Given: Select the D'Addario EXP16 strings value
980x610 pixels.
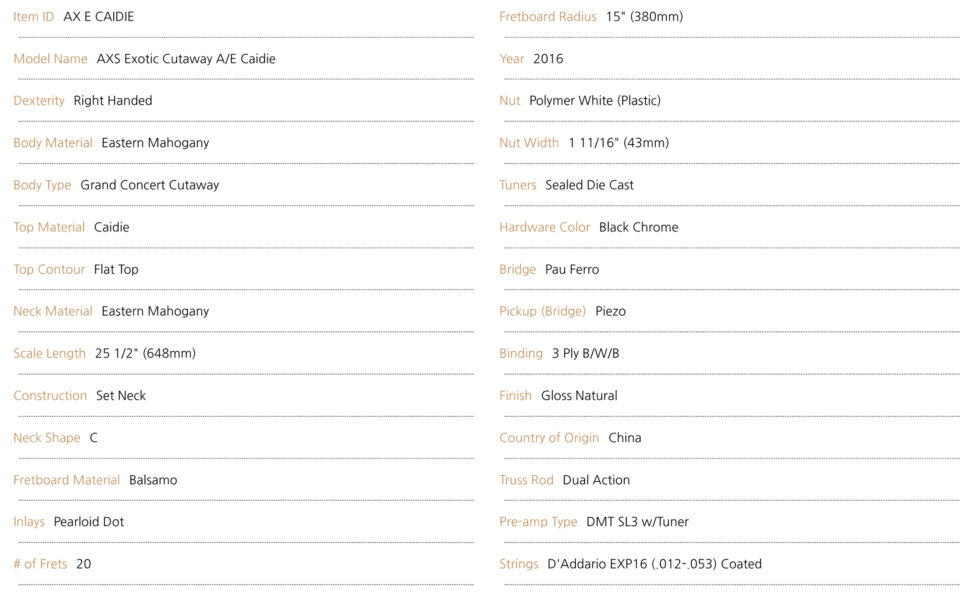Looking at the screenshot, I should [654, 564].
